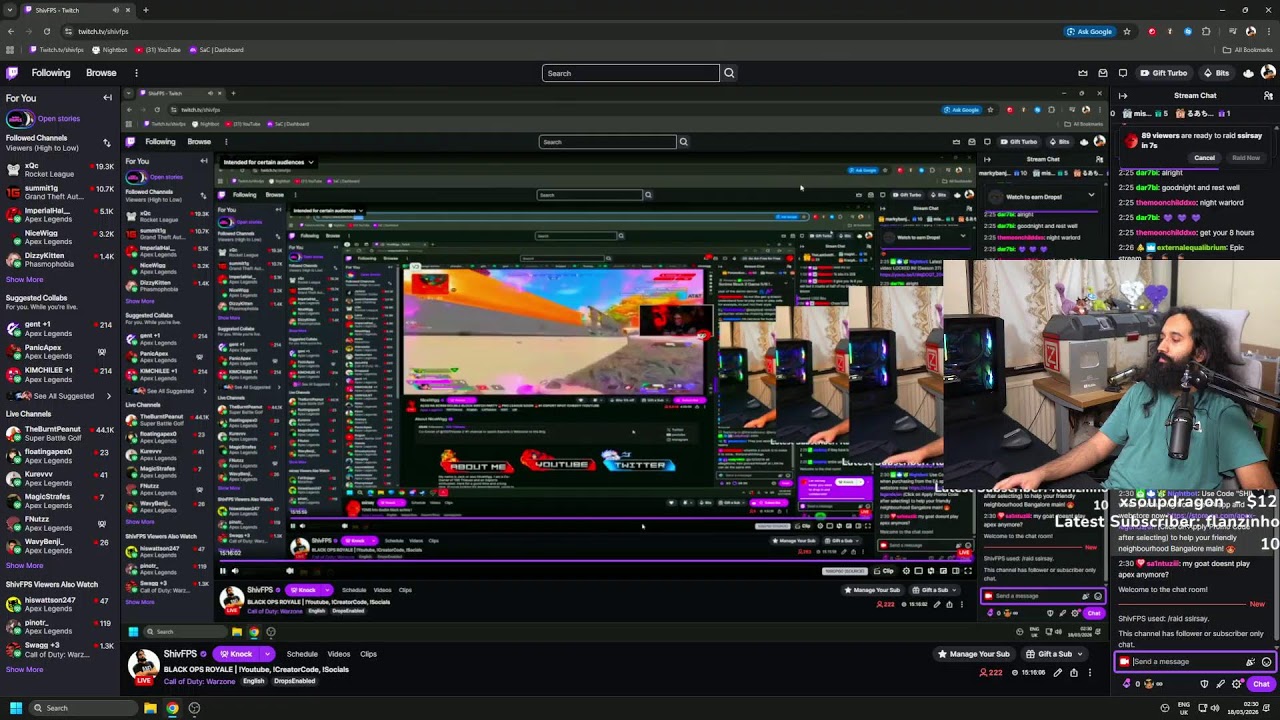Collapse the For You sidebar
This screenshot has width=1280, height=720.
(107, 98)
